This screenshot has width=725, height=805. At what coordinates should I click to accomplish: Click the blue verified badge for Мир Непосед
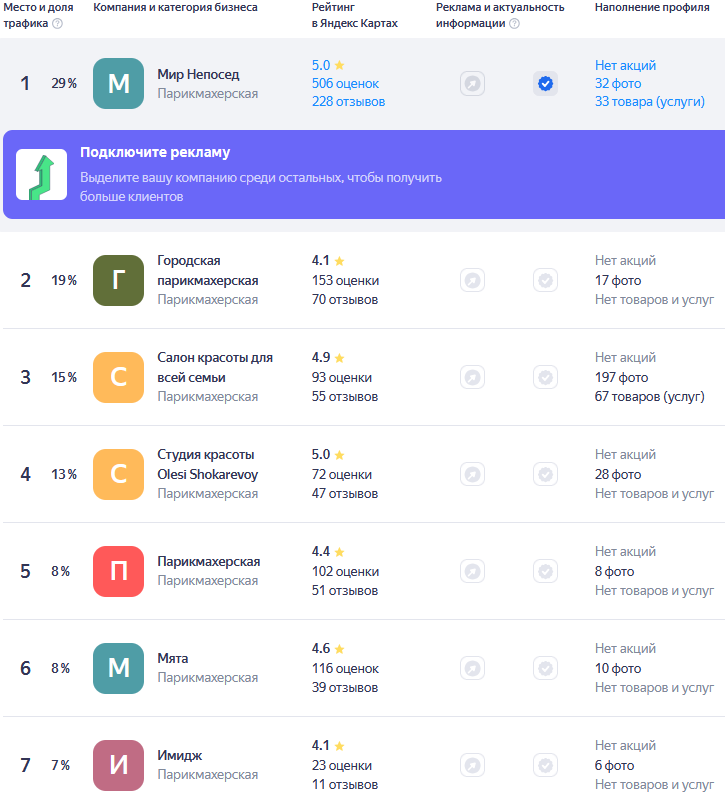coord(545,84)
